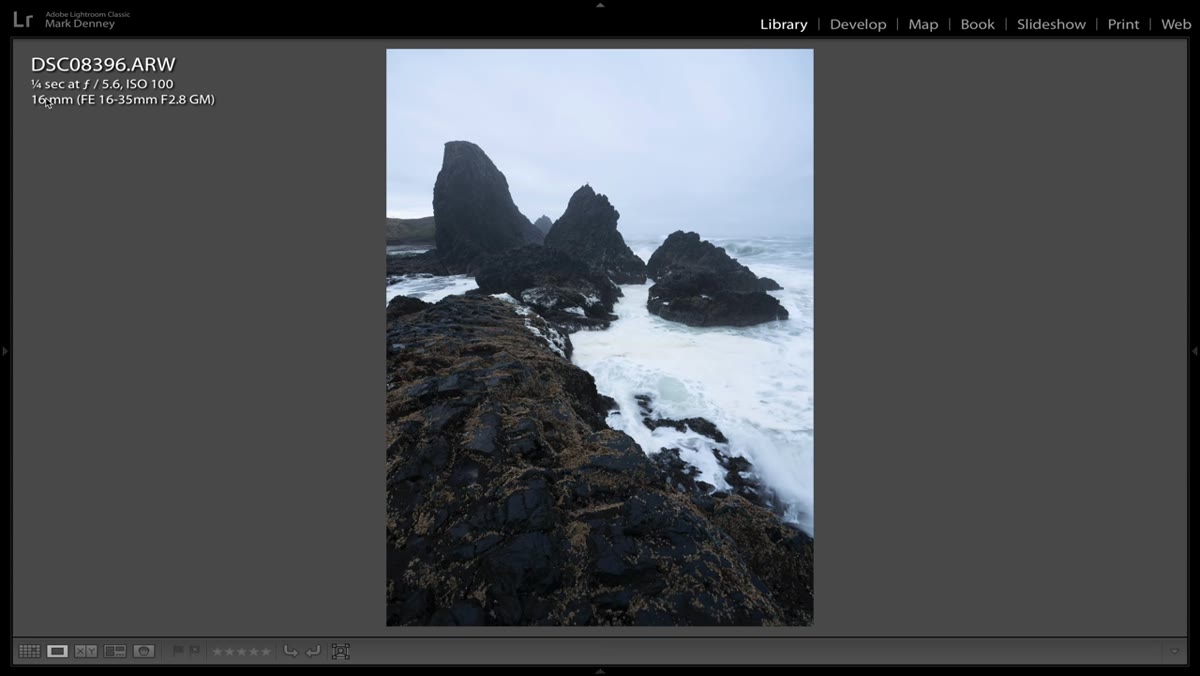Switch to Grid view
The height and width of the screenshot is (676, 1200).
pyautogui.click(x=29, y=651)
